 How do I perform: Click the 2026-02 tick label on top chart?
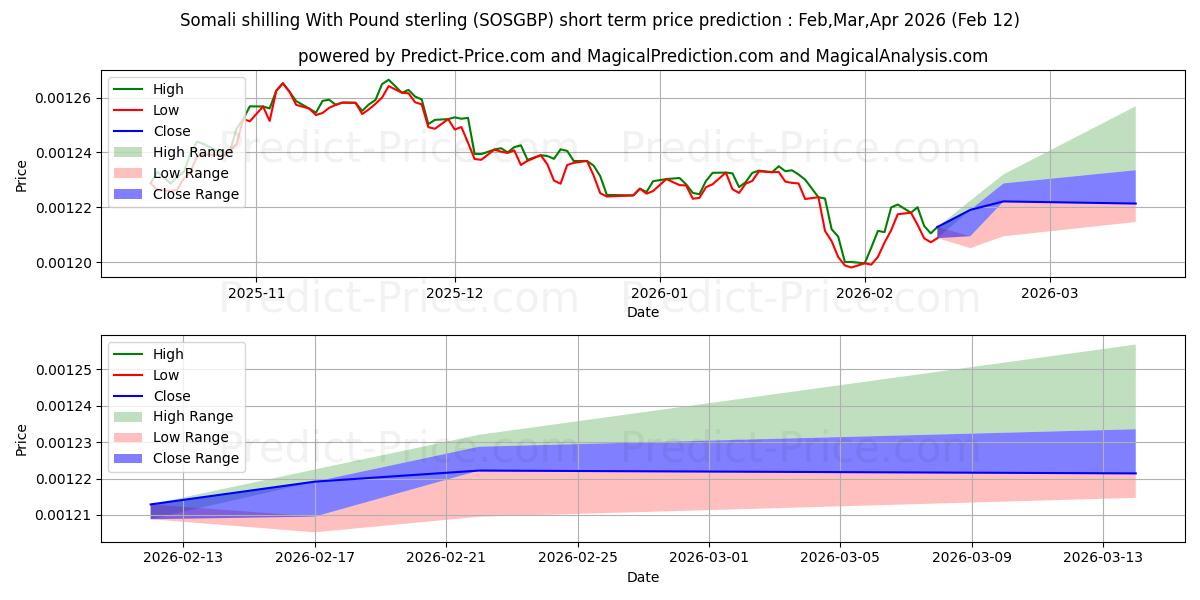coord(864,293)
